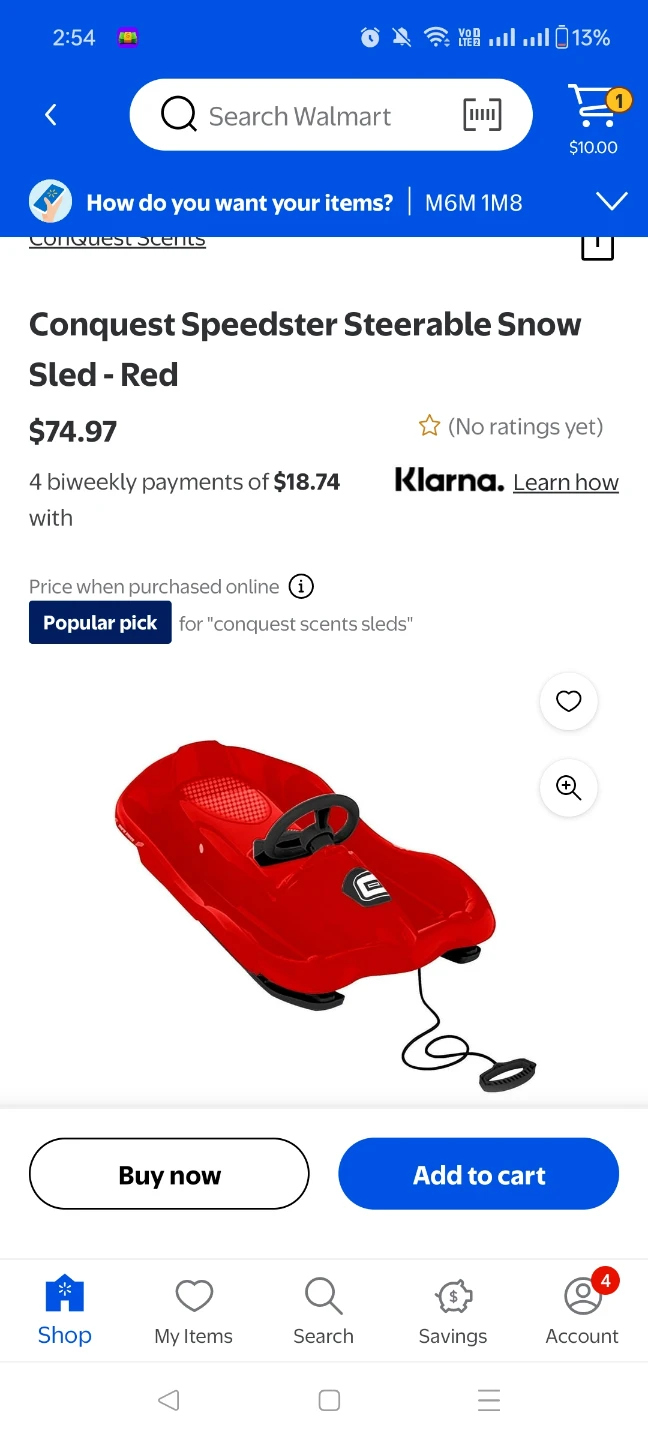
Task: Tap the share icon near top right
Action: pos(597,245)
